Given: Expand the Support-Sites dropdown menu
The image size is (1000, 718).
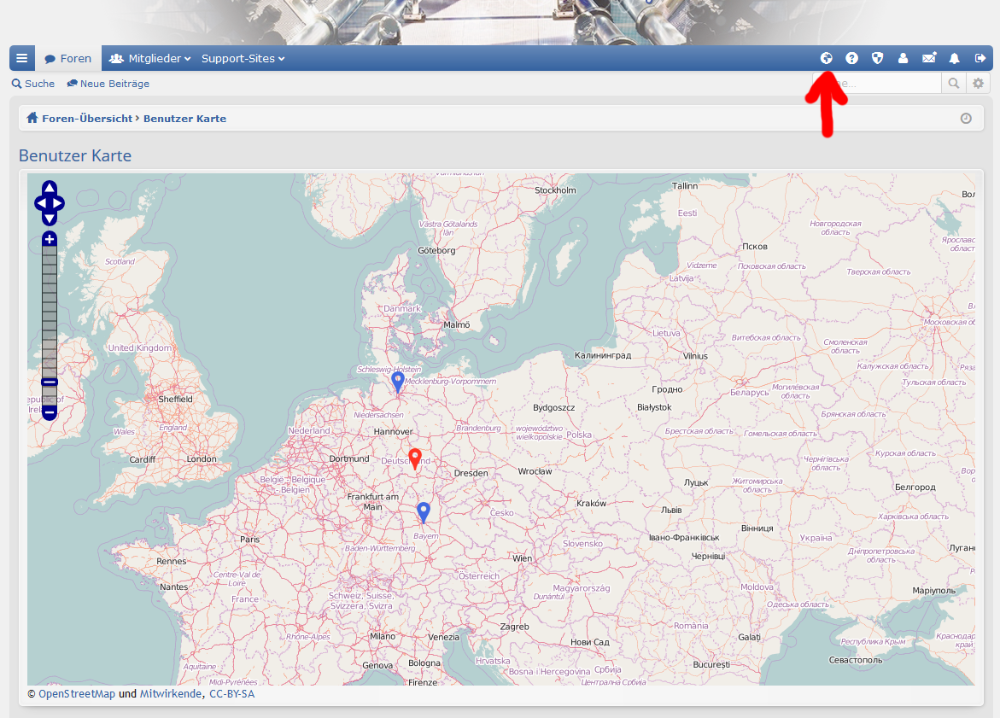Looking at the screenshot, I should tap(243, 58).
